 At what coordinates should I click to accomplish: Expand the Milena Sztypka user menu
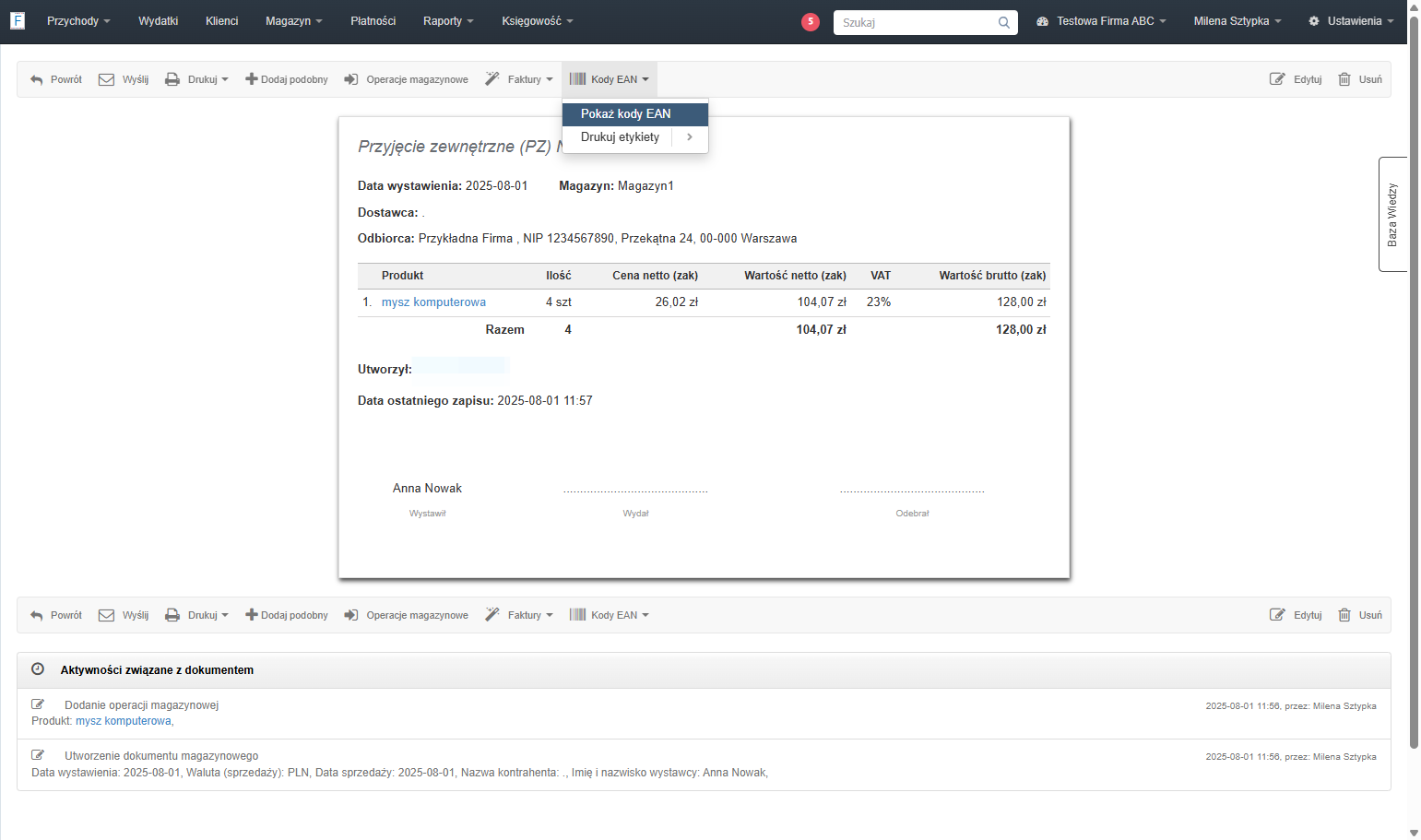coord(1237,21)
